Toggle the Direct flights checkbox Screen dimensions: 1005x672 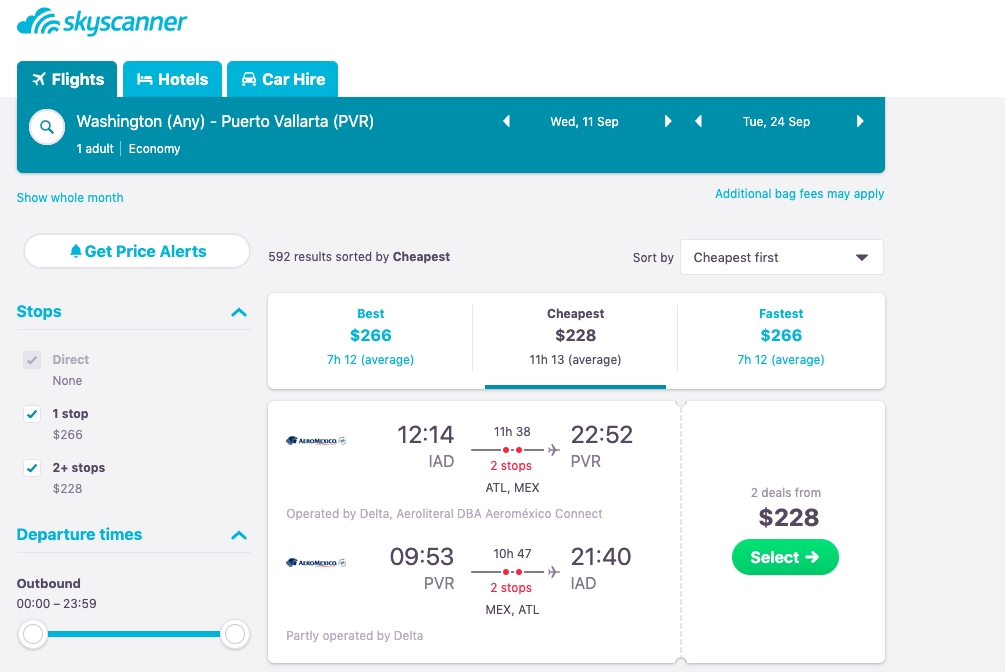pos(32,360)
